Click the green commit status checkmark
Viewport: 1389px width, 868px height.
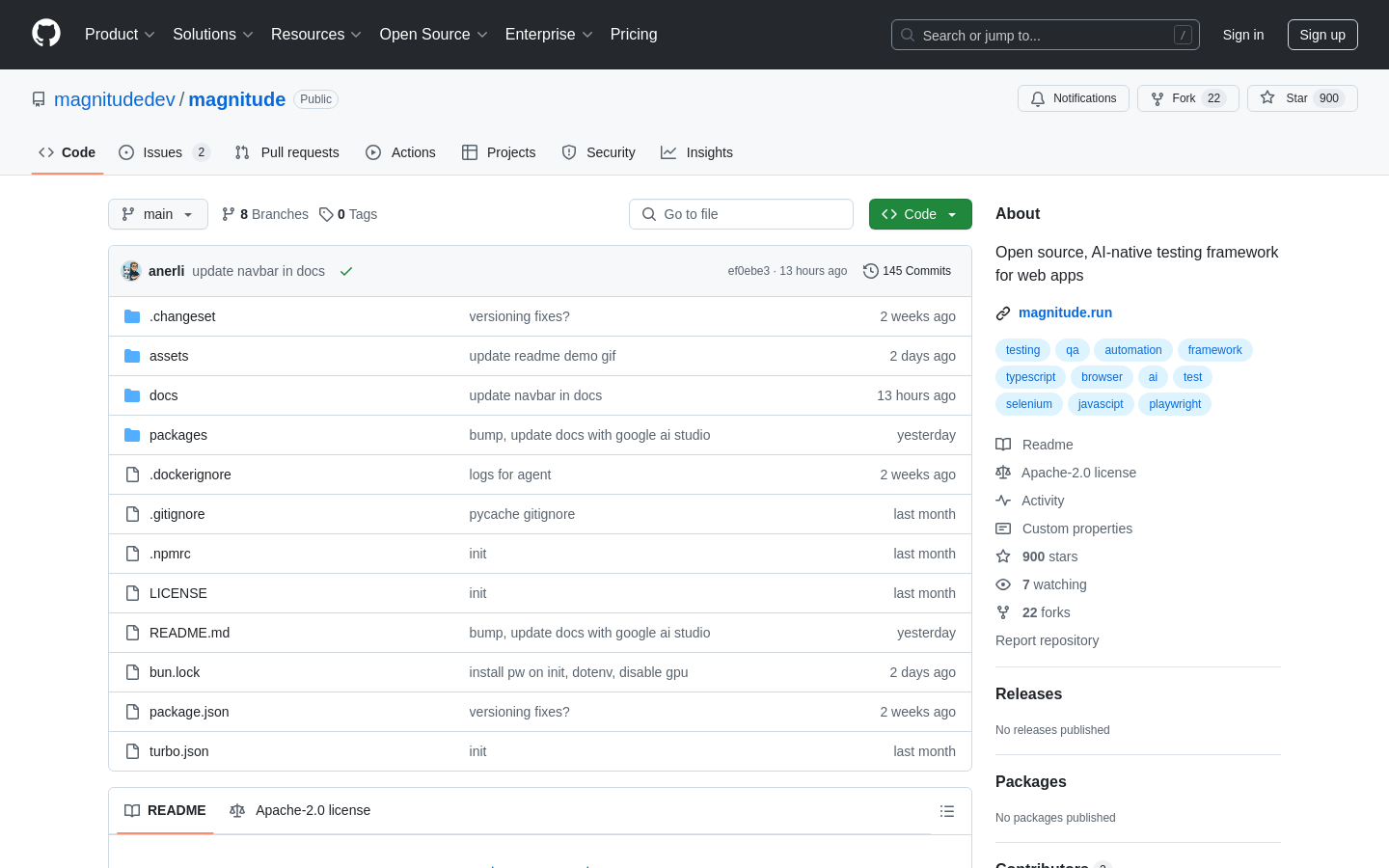point(346,271)
